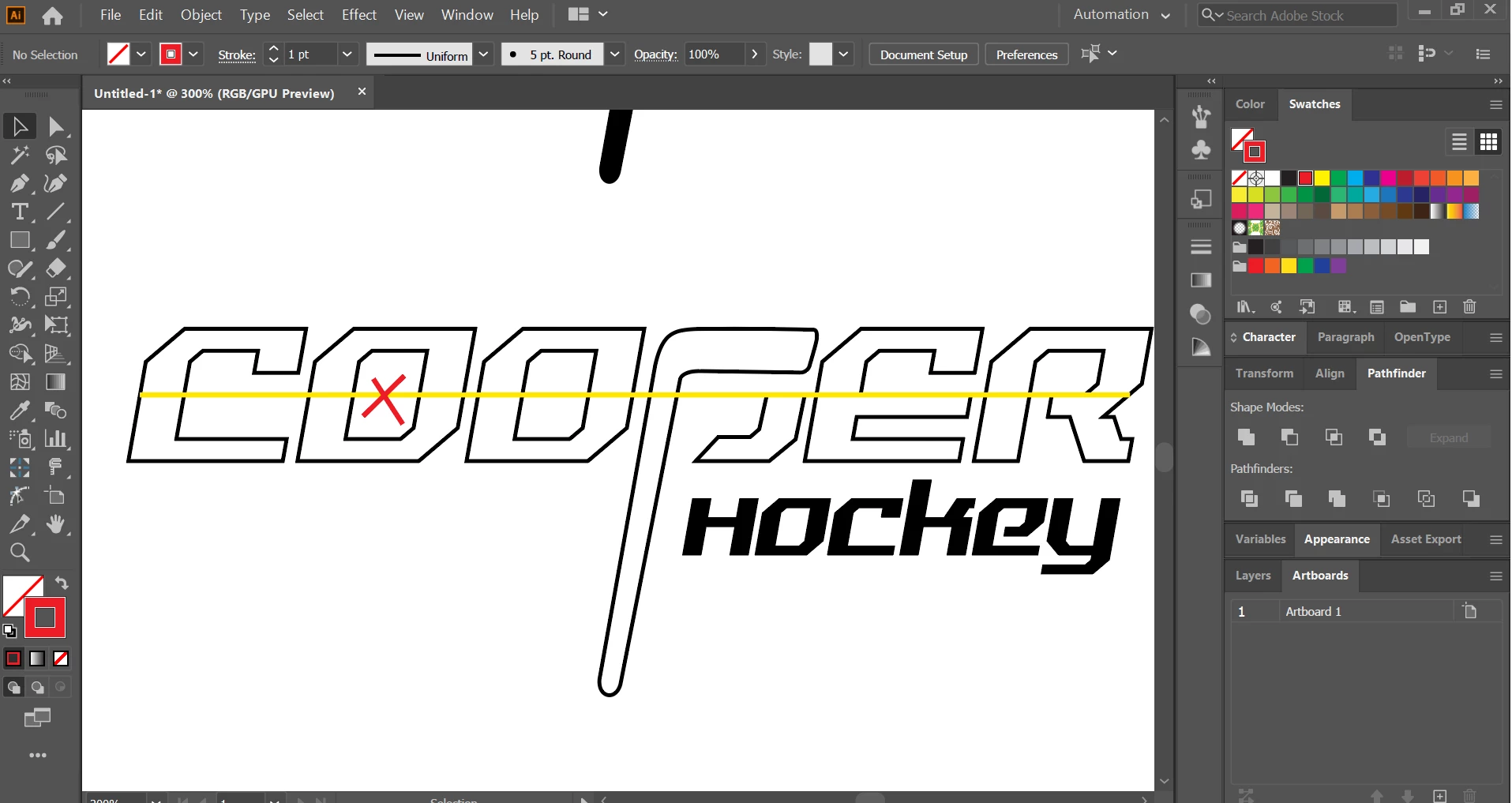
Task: Set paint mode to Gradient
Action: click(x=37, y=659)
